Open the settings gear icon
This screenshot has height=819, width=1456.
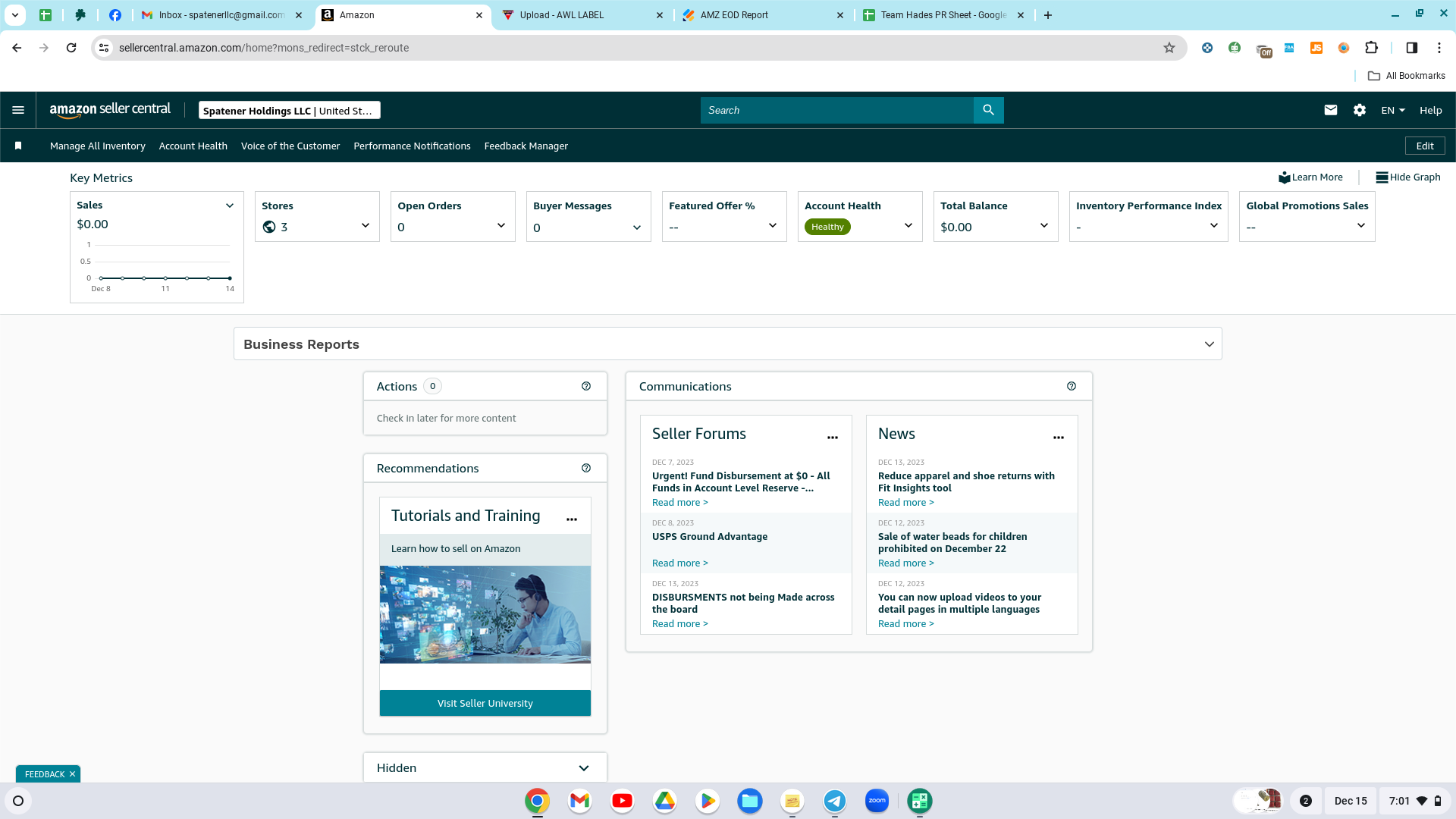(1360, 110)
